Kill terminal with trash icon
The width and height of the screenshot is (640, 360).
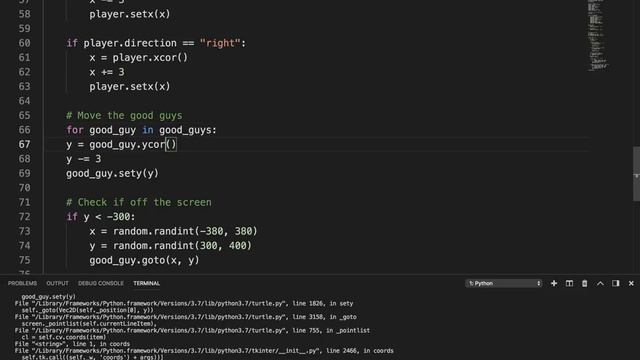[x=584, y=283]
